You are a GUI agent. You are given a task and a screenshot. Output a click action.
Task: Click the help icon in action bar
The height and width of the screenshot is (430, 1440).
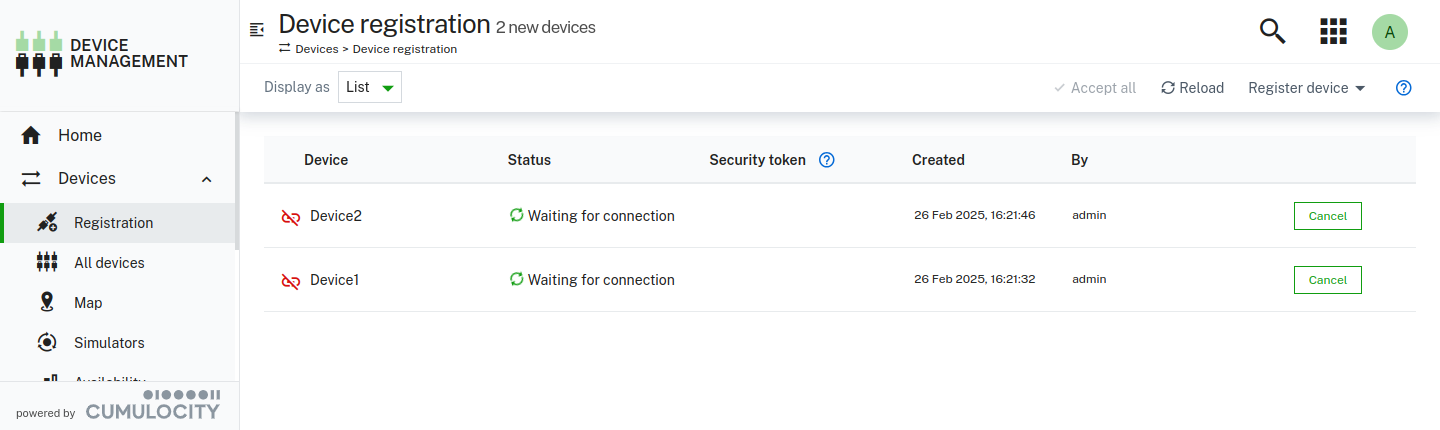1404,88
